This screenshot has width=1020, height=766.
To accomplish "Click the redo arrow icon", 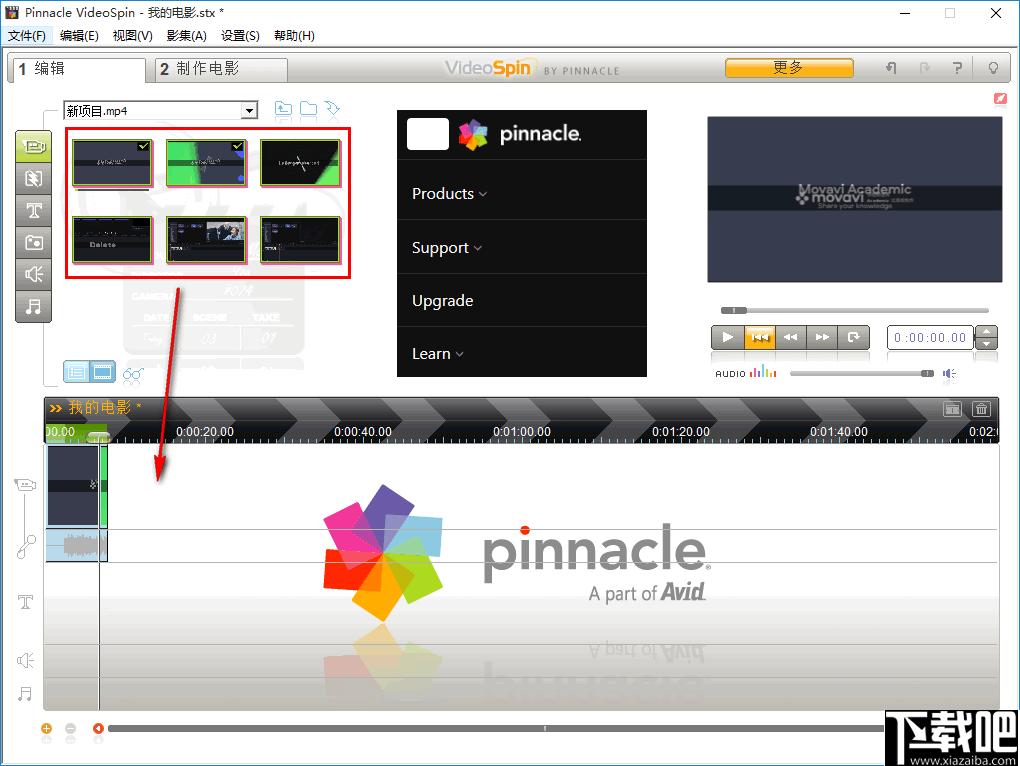I will point(924,68).
